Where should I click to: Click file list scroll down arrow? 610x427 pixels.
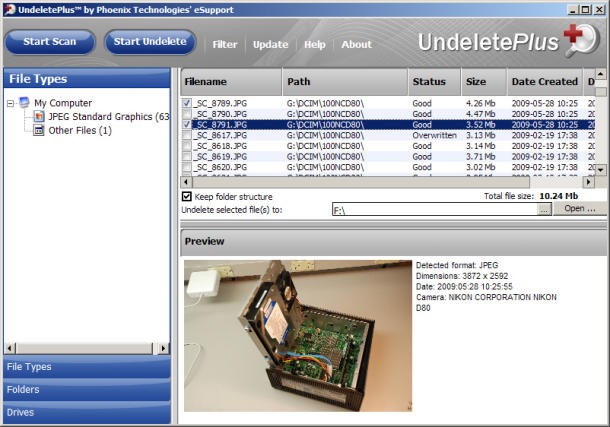[x=600, y=170]
